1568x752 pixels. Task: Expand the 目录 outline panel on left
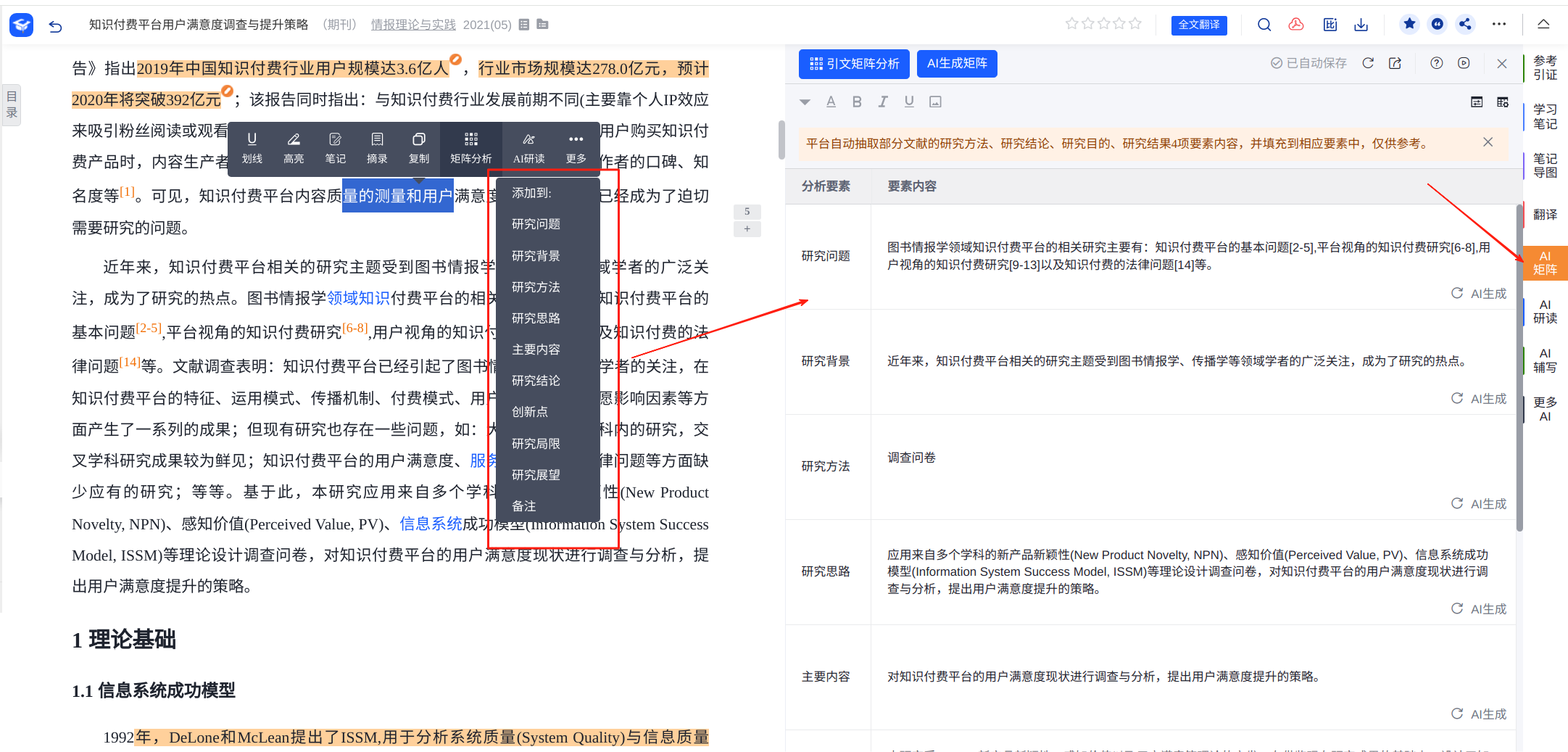(x=12, y=104)
